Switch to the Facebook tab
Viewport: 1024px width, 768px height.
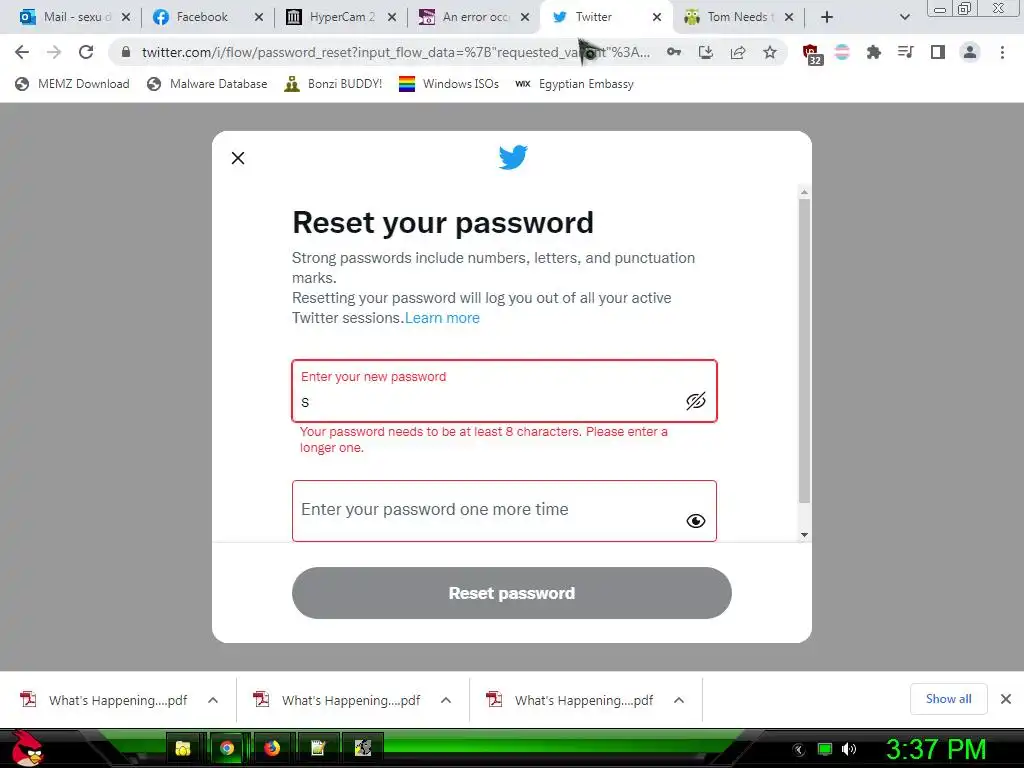(x=203, y=17)
